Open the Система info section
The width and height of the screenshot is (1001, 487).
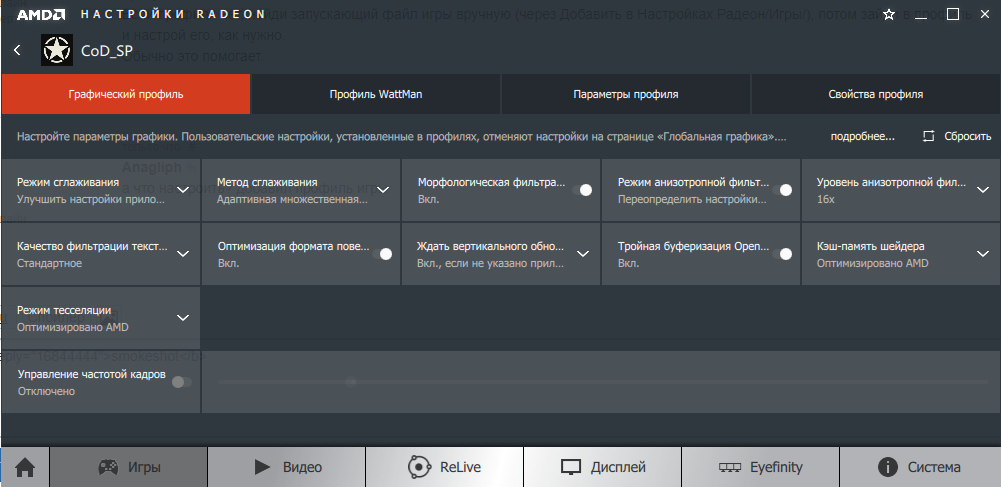coord(919,467)
